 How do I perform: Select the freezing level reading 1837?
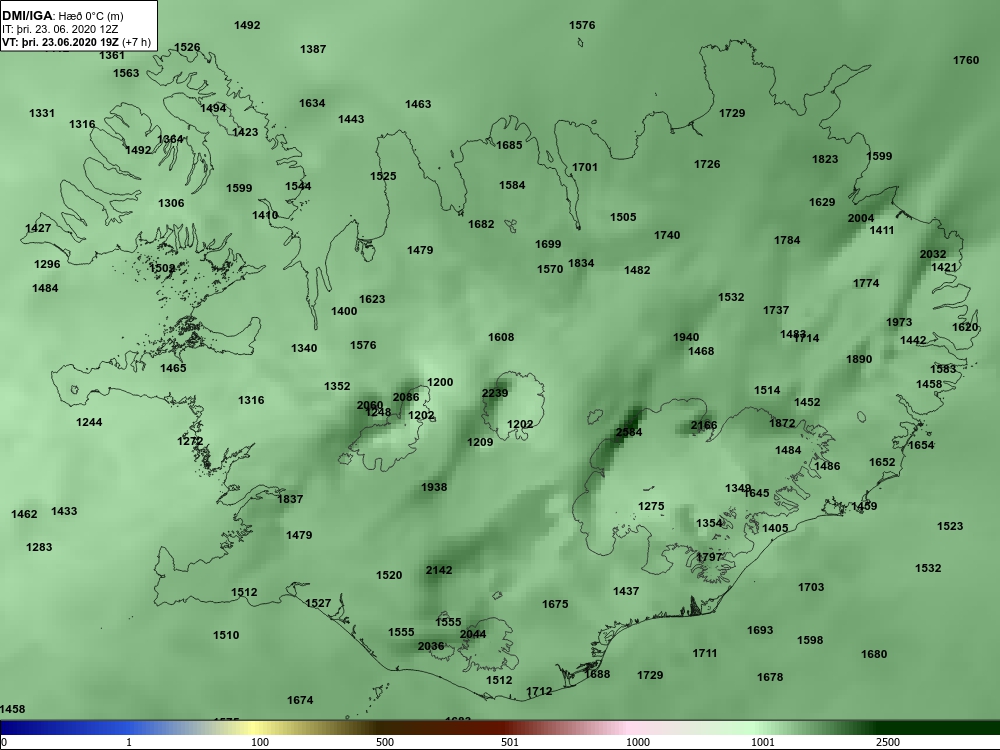coord(290,499)
